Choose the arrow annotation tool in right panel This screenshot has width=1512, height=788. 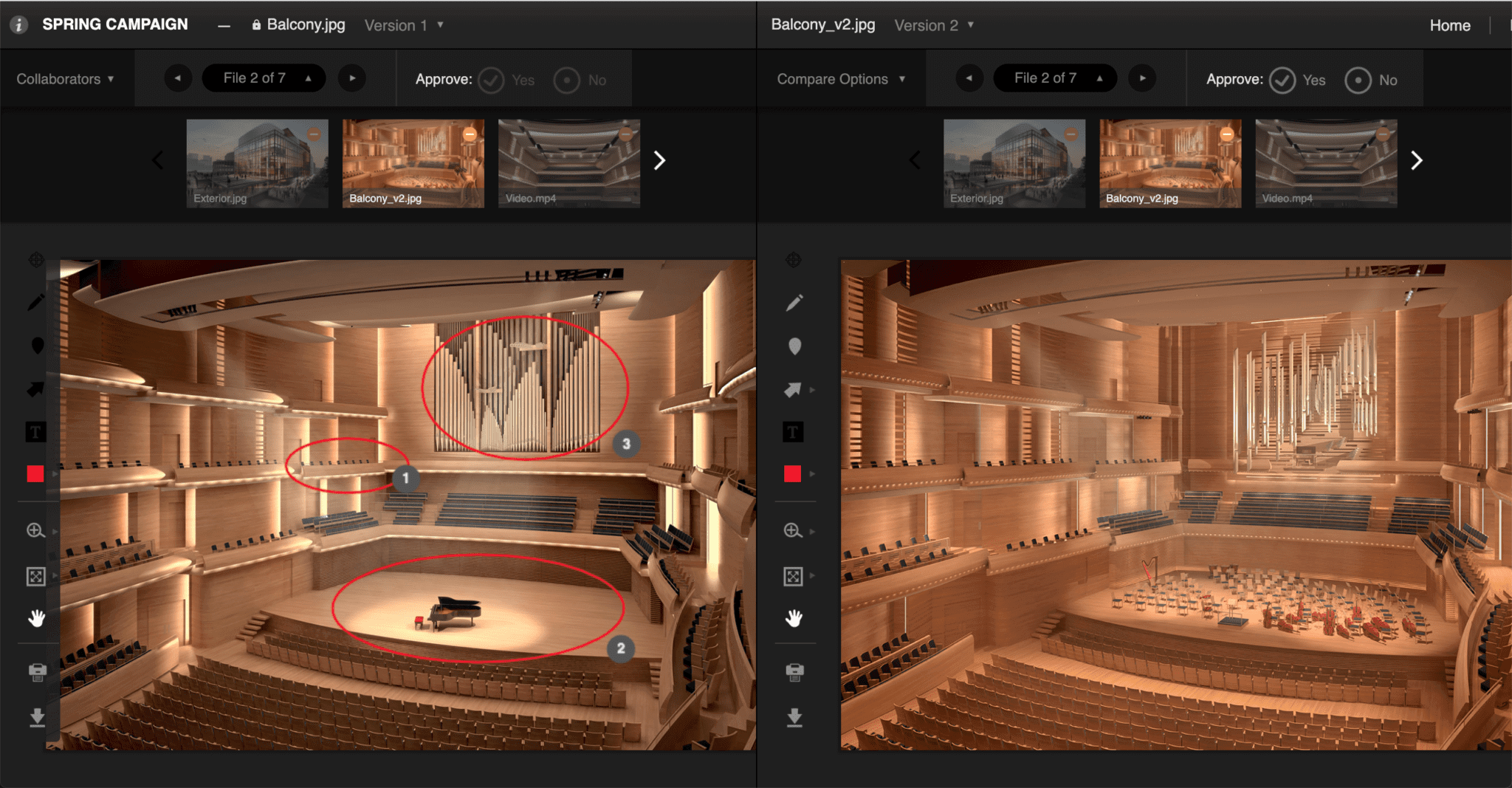[x=793, y=389]
